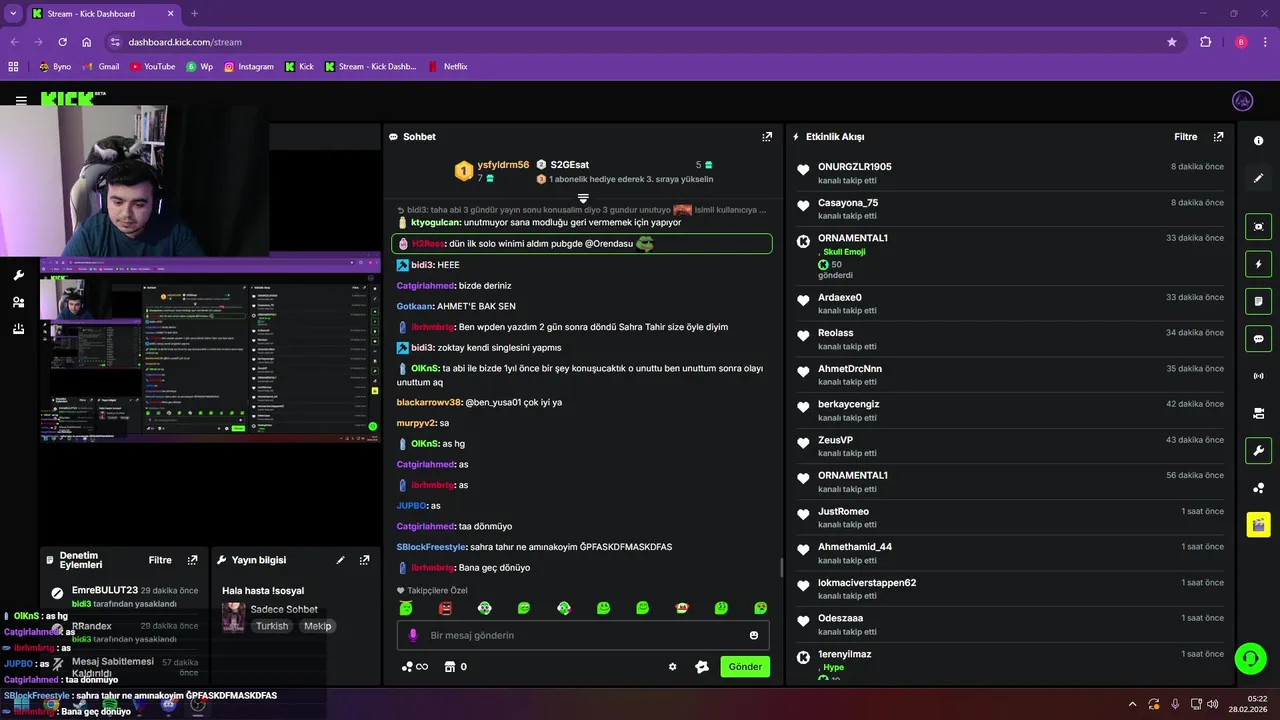
Task: Click the info icon in the right sidebar
Action: [1258, 141]
